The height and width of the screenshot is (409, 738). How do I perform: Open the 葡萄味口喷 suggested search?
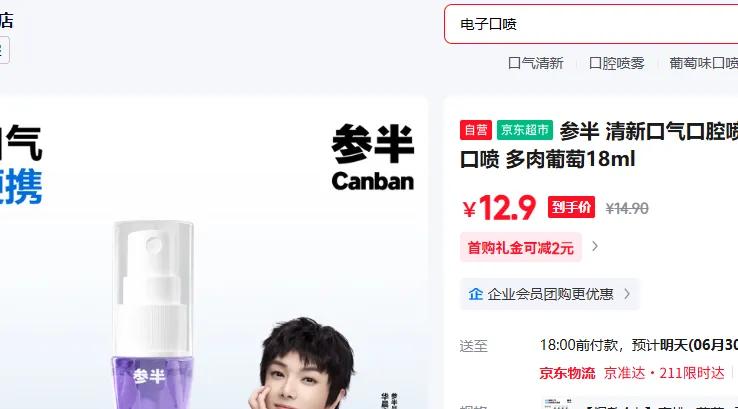pos(704,63)
